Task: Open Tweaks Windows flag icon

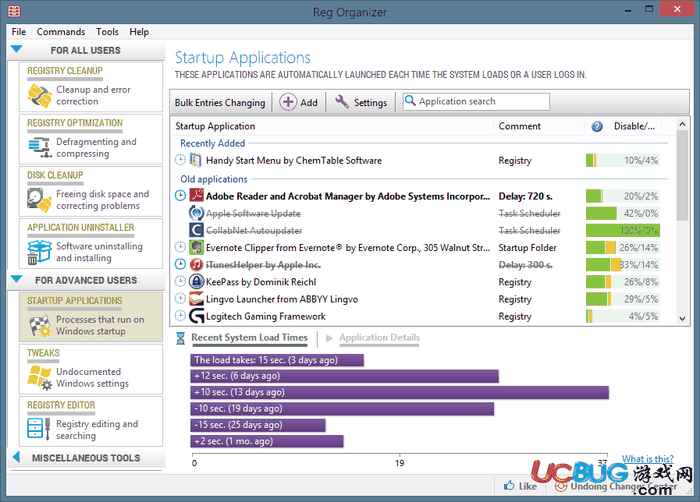Action: tap(40, 377)
